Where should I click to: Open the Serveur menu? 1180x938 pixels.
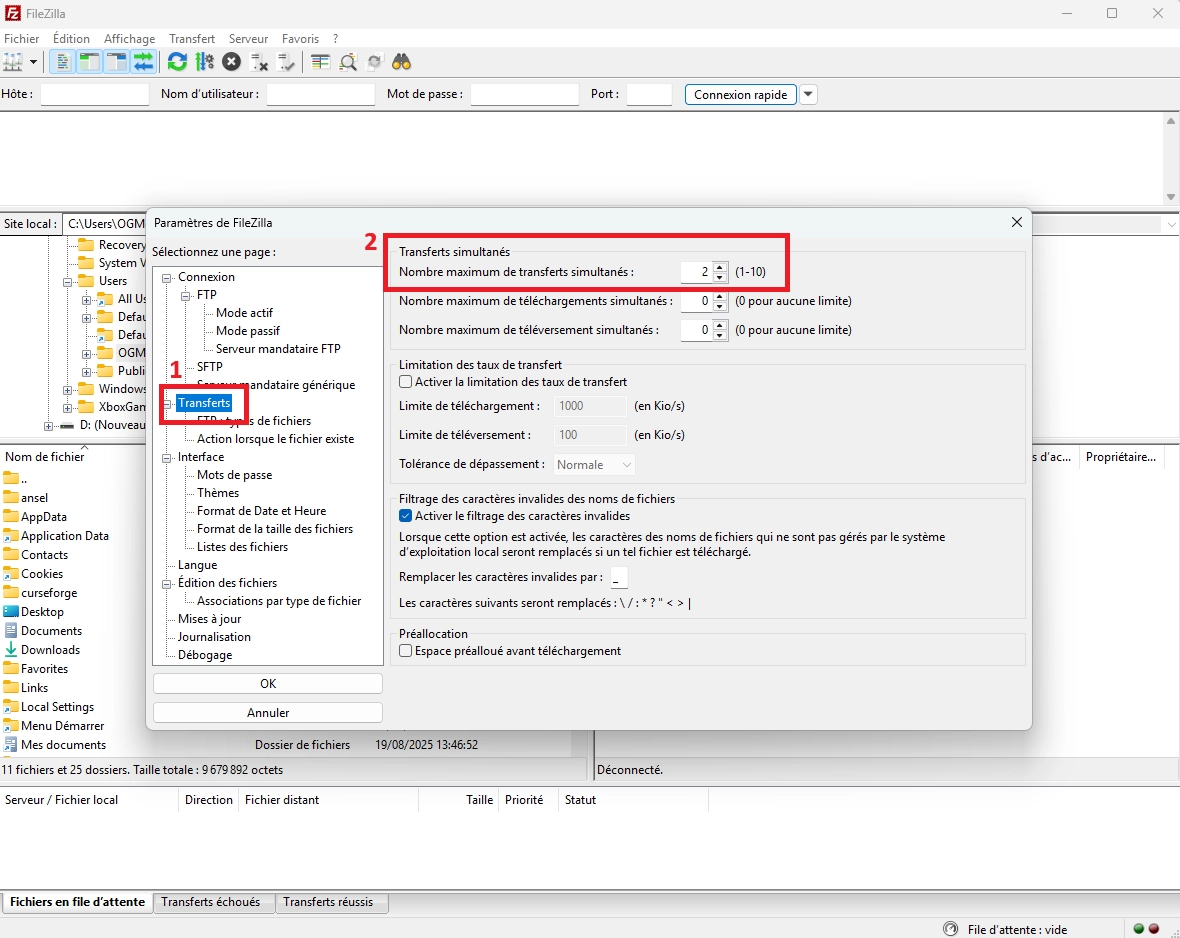248,38
